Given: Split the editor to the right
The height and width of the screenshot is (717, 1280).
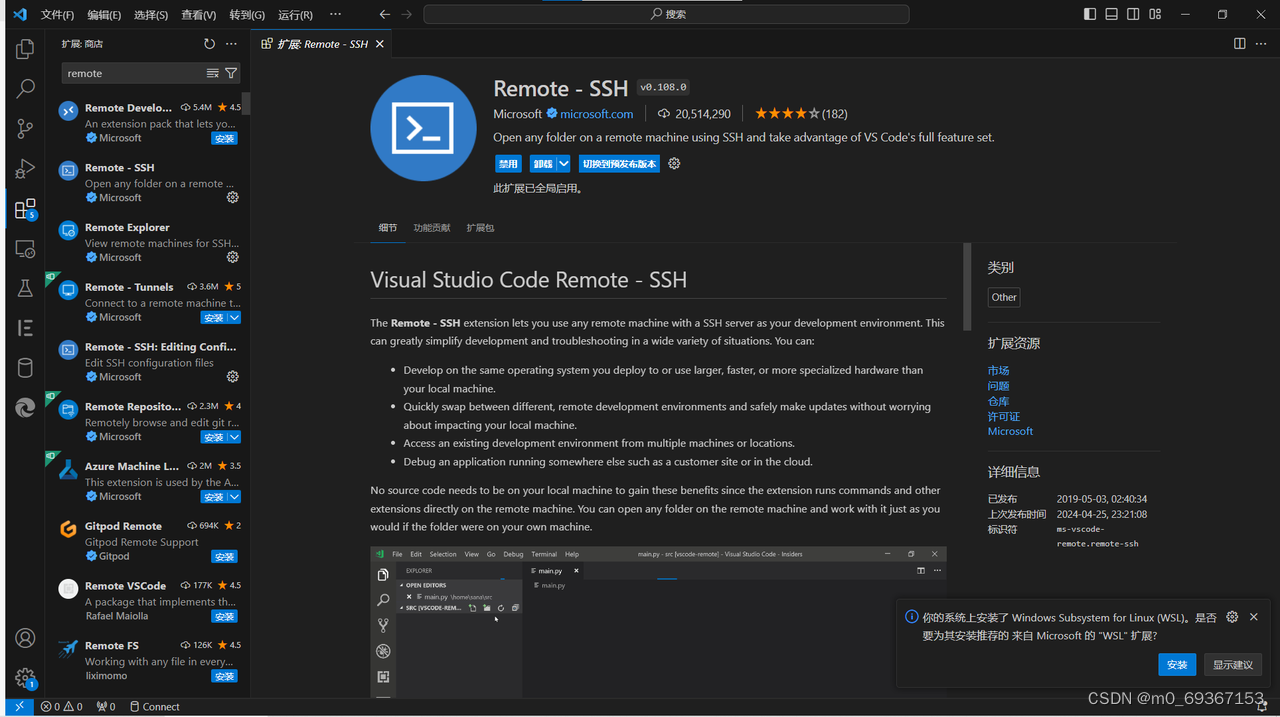Looking at the screenshot, I should tap(1239, 44).
